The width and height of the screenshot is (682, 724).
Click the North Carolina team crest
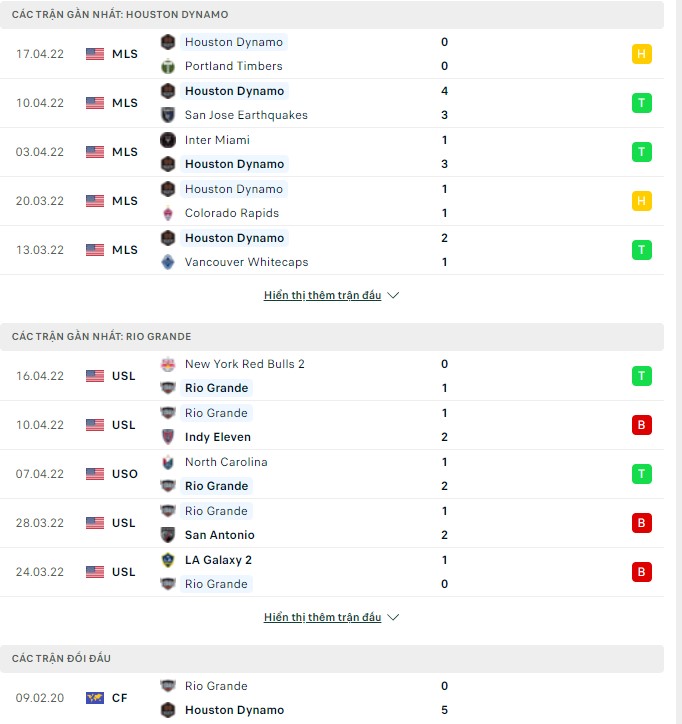(x=168, y=462)
